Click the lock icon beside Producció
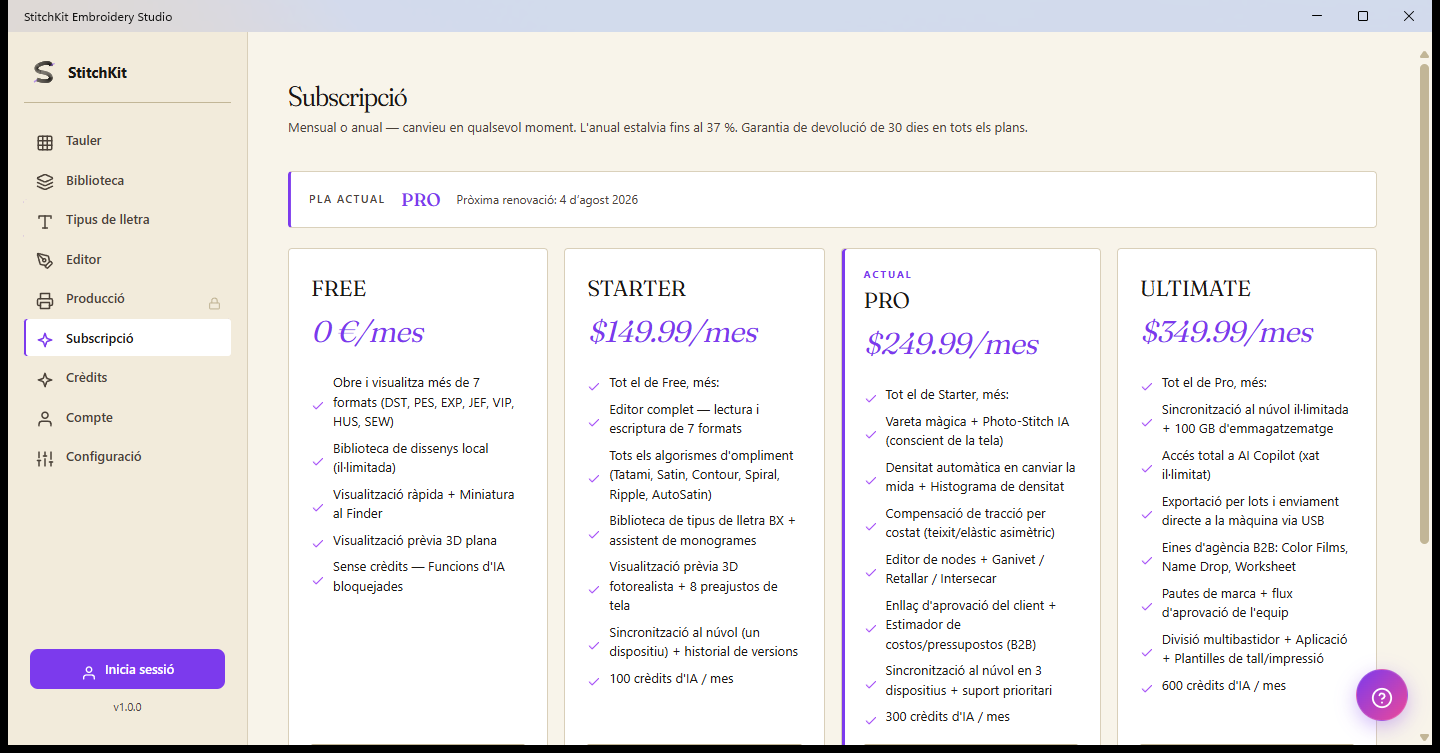 [214, 303]
